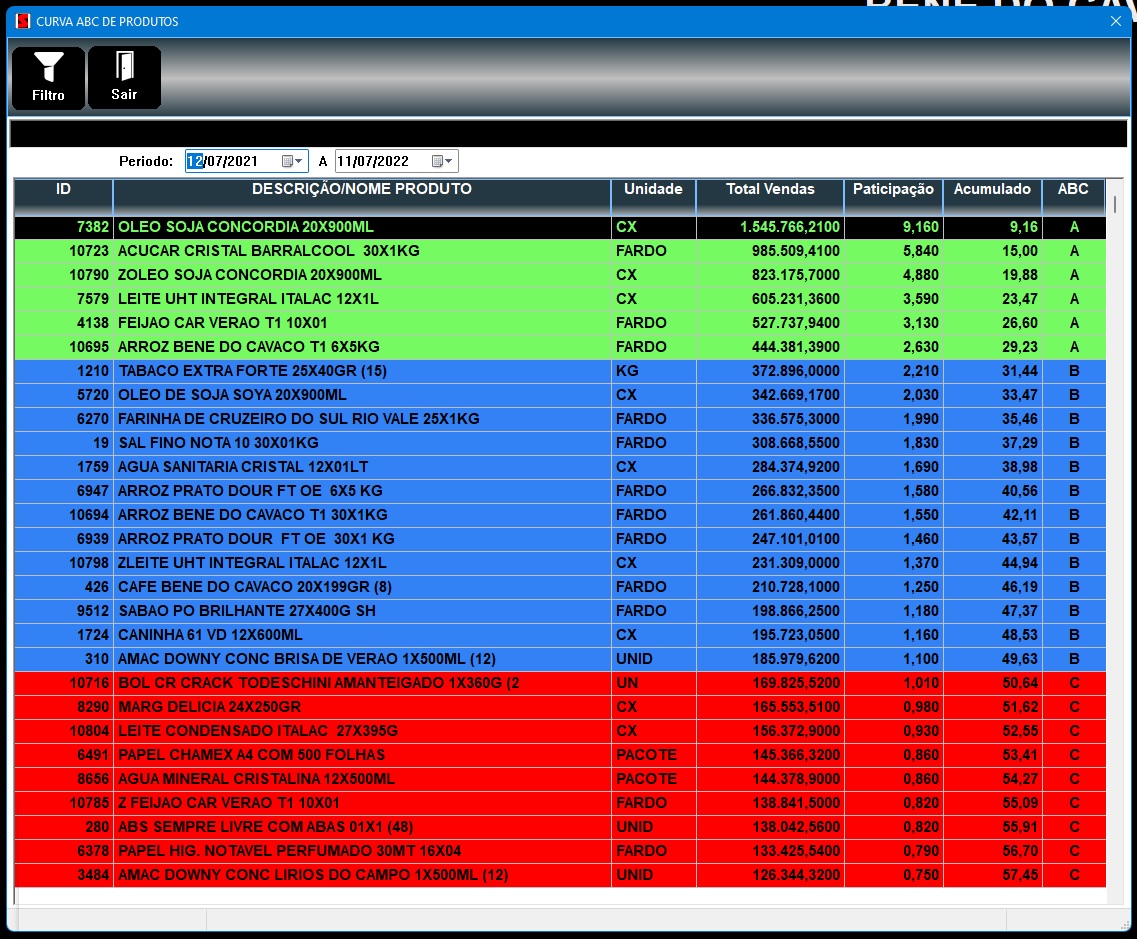Click participation value 2,210 for TABACO
1137x939 pixels.
921,371
